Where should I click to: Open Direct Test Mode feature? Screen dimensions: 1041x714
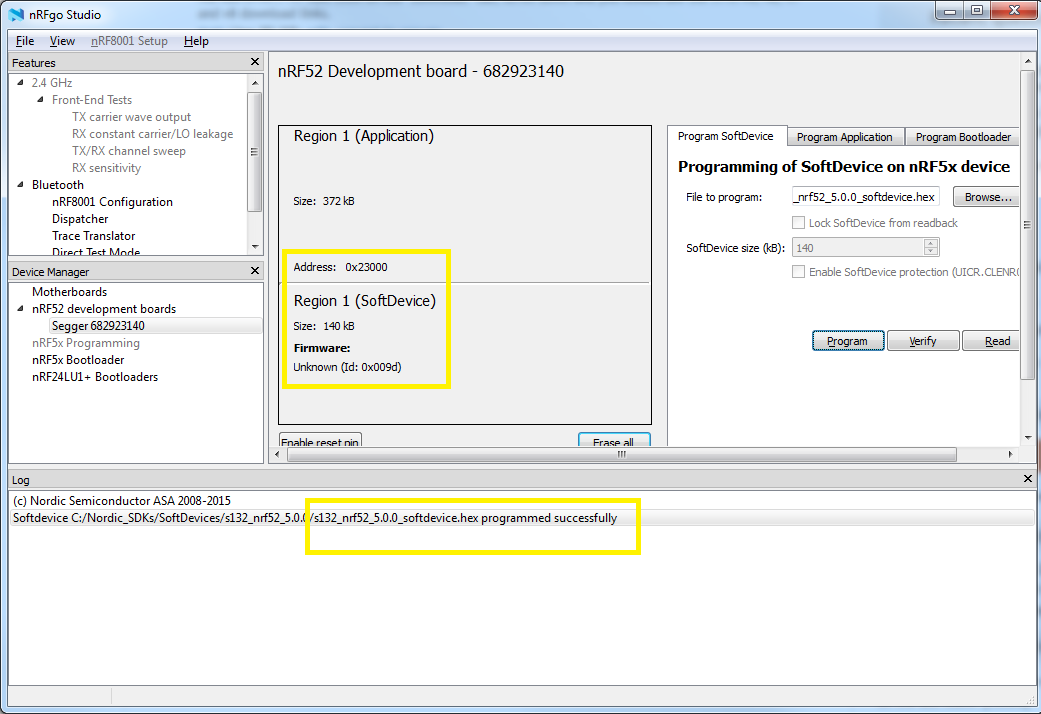96,252
